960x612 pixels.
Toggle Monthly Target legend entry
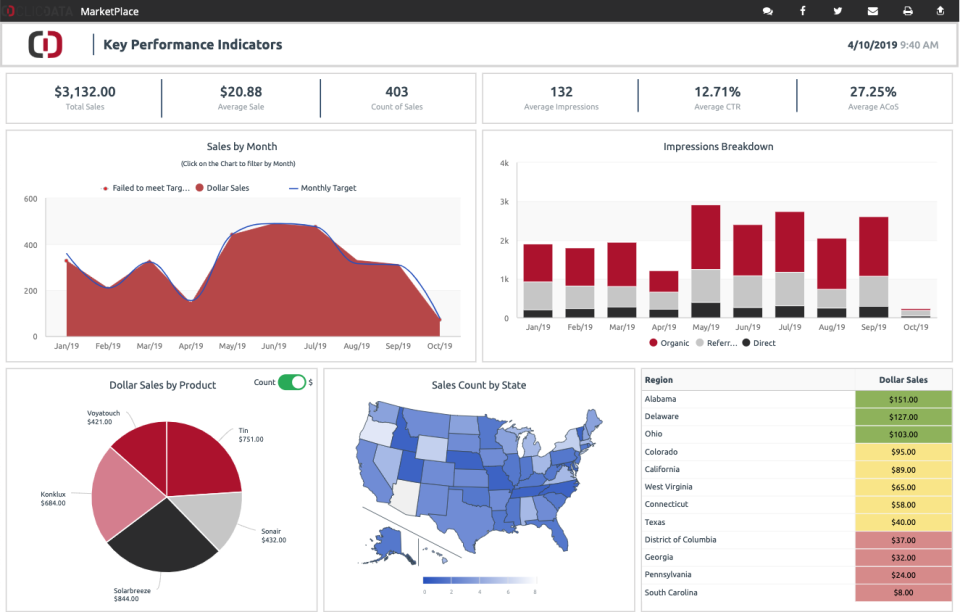point(323,188)
